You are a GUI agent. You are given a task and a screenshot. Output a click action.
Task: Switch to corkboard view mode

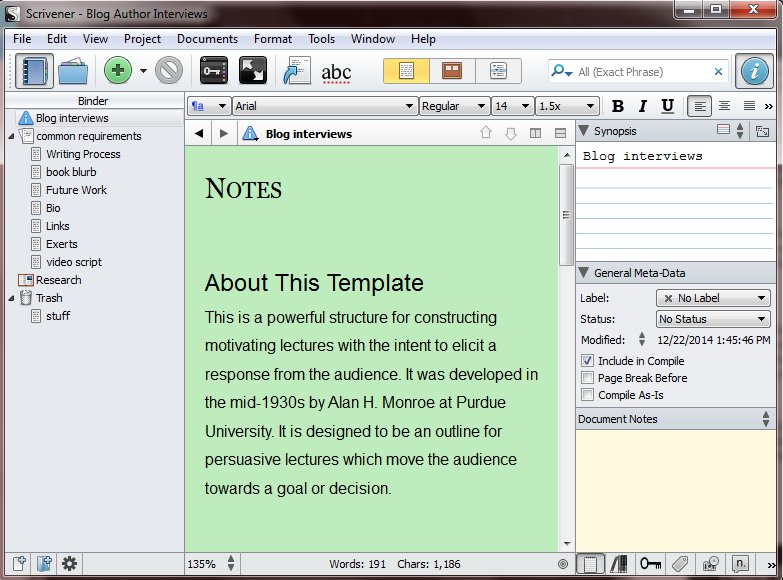pyautogui.click(x=452, y=71)
